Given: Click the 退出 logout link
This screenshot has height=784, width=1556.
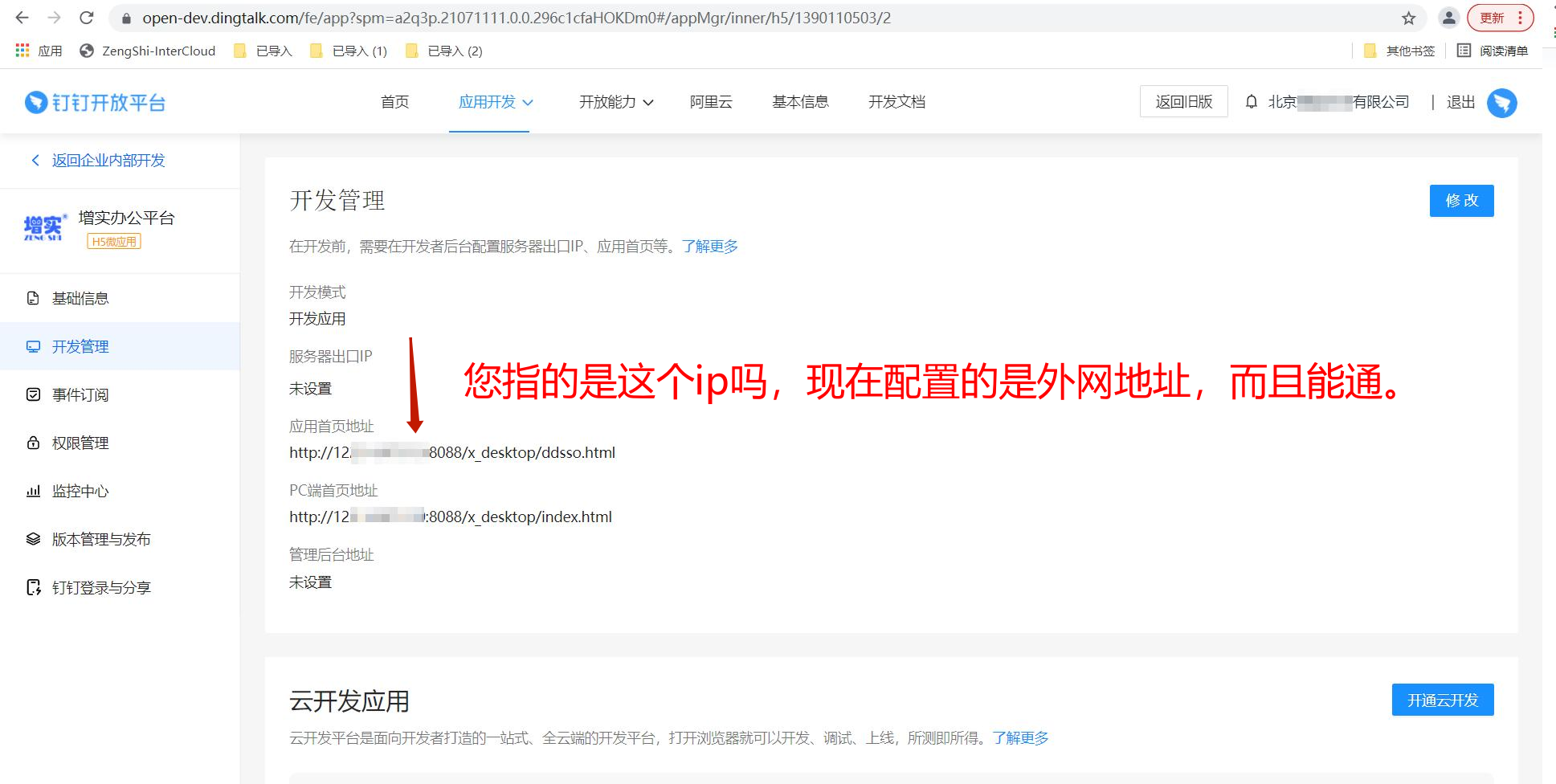Looking at the screenshot, I should coord(1460,102).
